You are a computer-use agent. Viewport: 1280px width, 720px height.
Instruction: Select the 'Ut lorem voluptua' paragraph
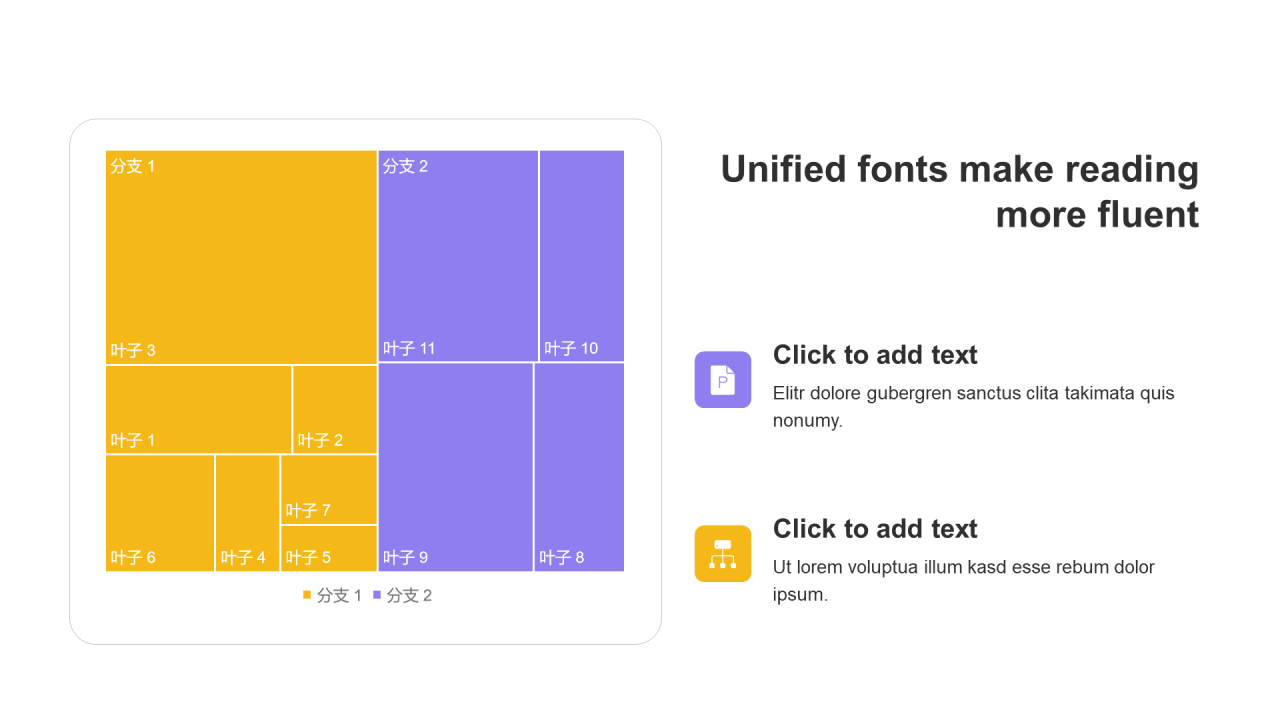click(x=963, y=580)
